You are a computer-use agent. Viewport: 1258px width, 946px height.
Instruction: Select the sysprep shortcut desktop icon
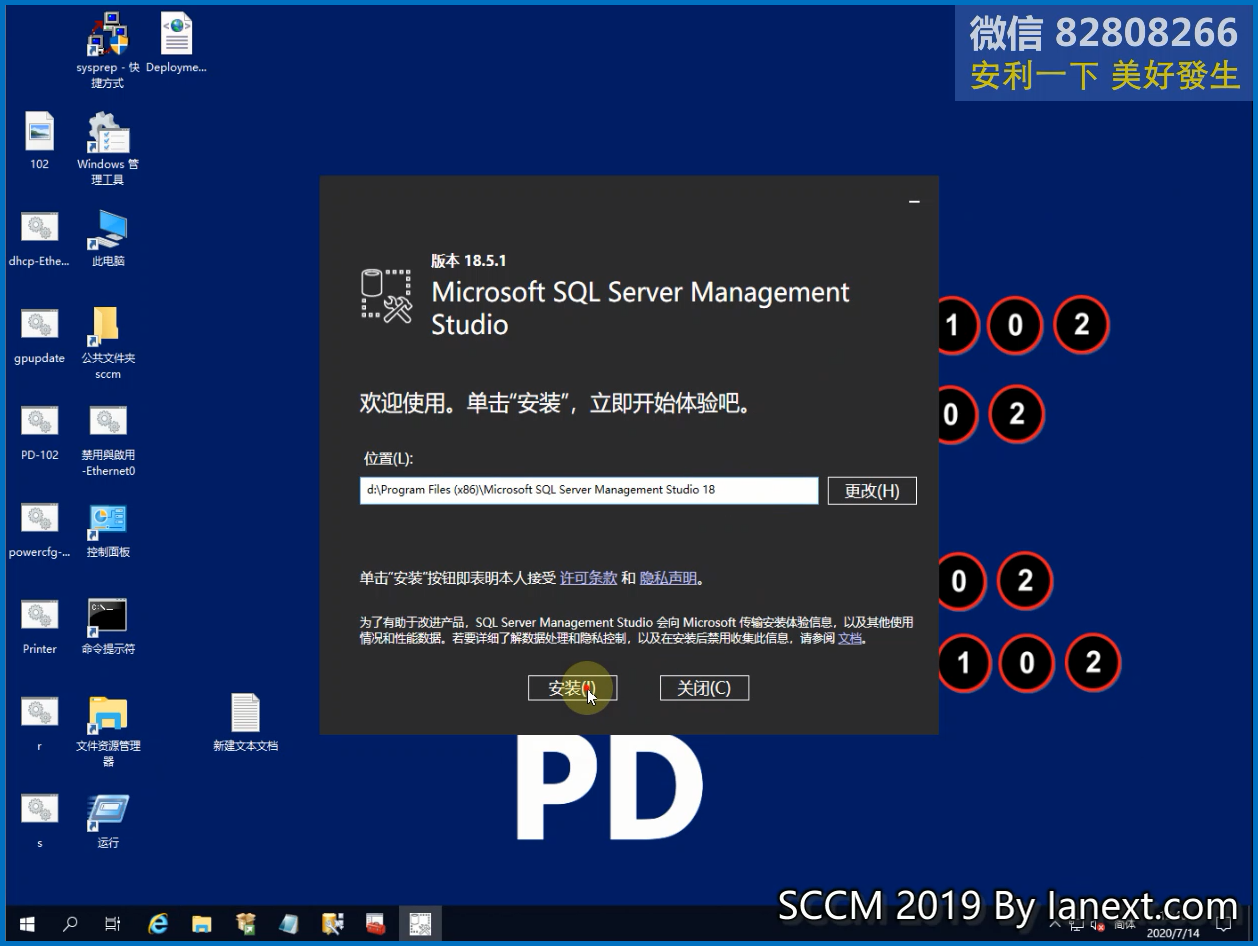[x=108, y=50]
